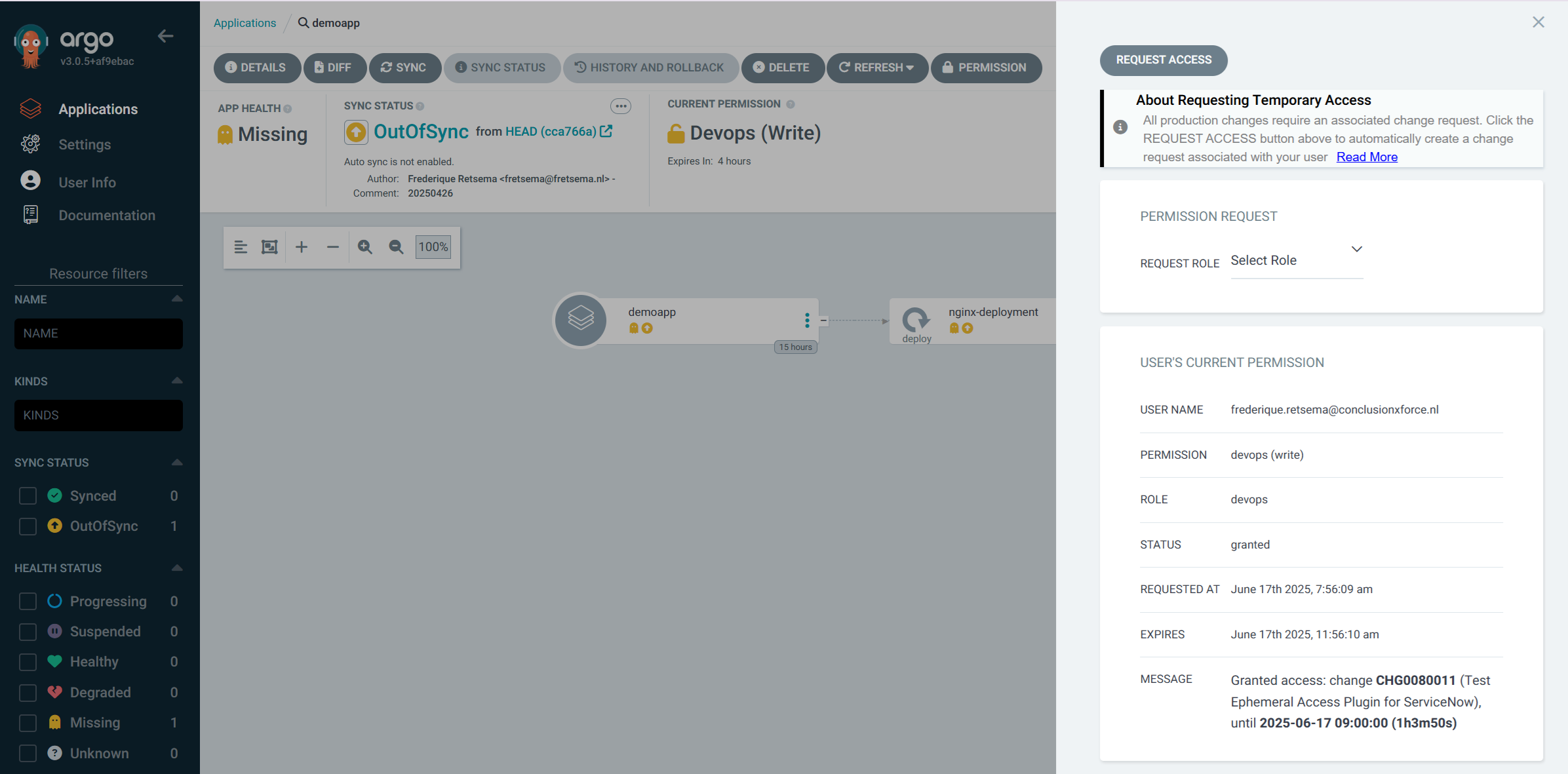Collapse the KINDS filter section
1568x774 pixels.
pyautogui.click(x=177, y=381)
